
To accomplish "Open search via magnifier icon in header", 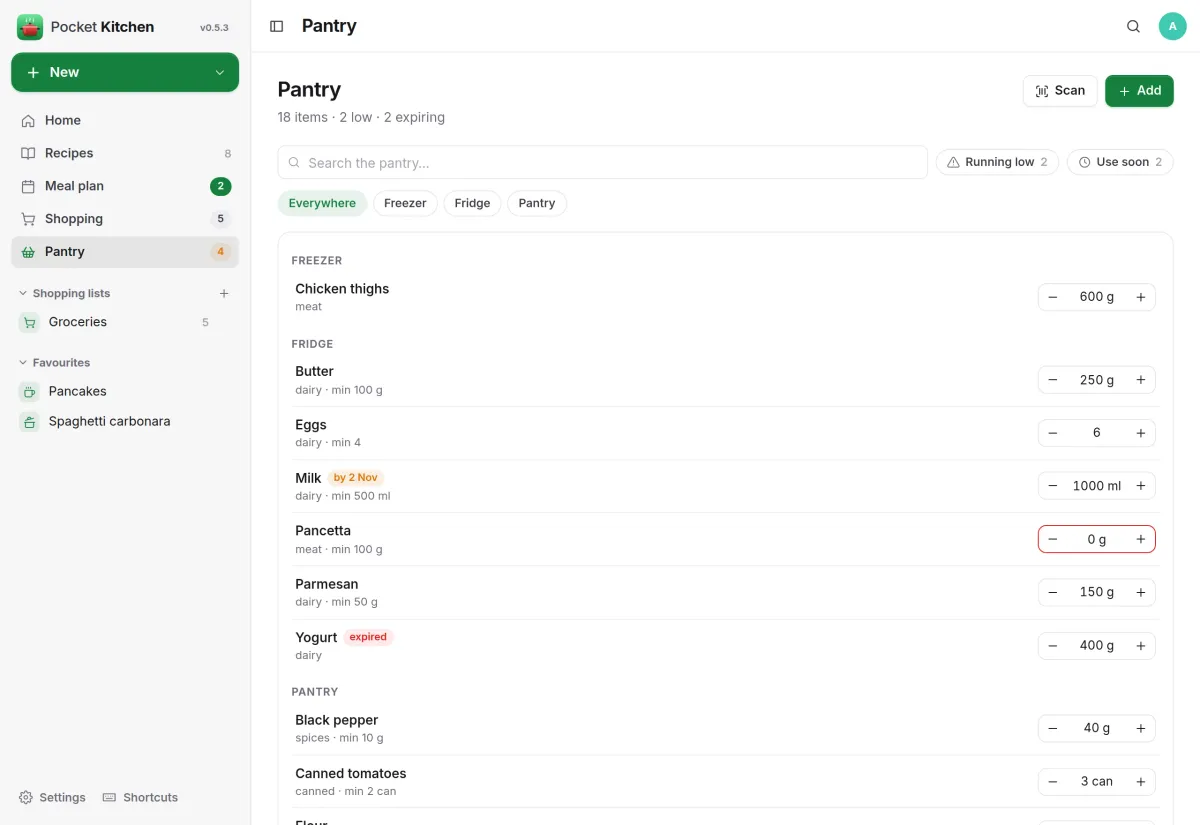I will pos(1133,26).
